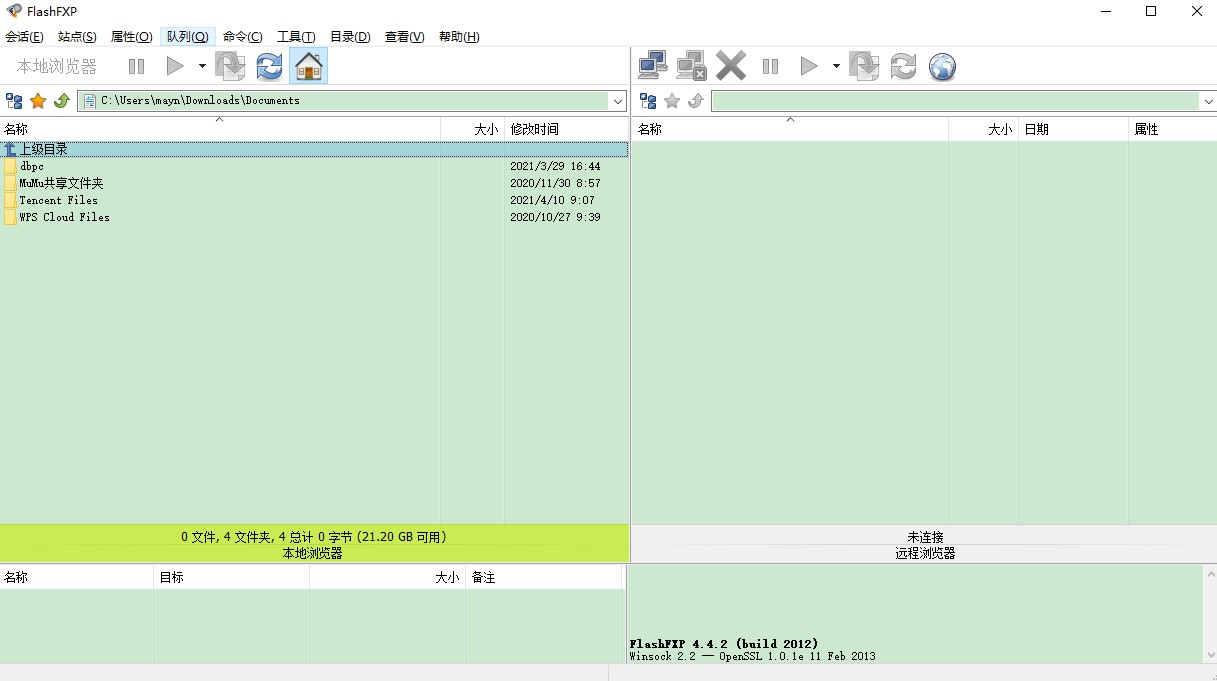Click the remote Connect computers icon
The image size is (1217, 681).
[653, 66]
